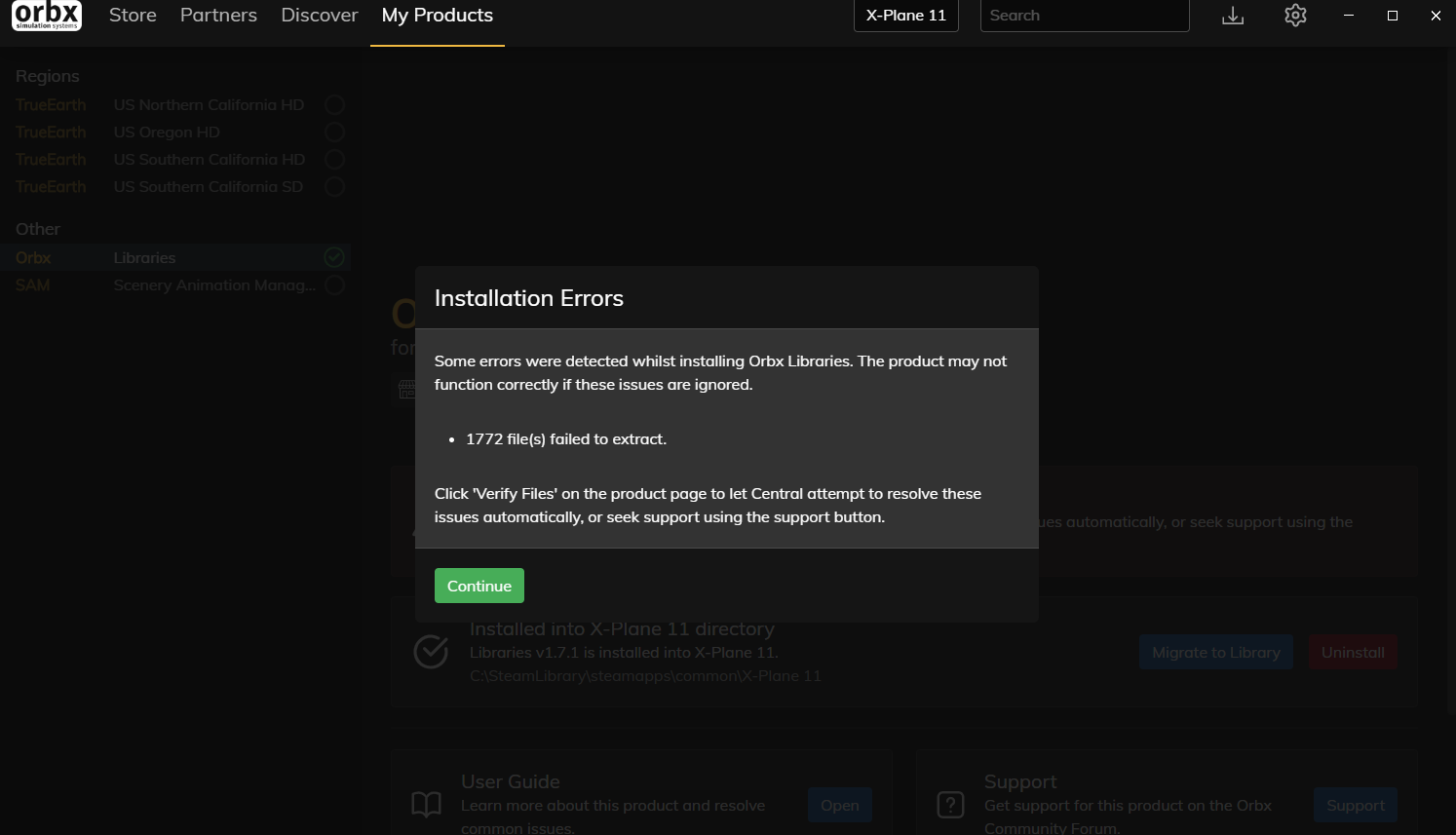
Task: Select TrueEarth US Southern California SD product
Action: point(175,186)
